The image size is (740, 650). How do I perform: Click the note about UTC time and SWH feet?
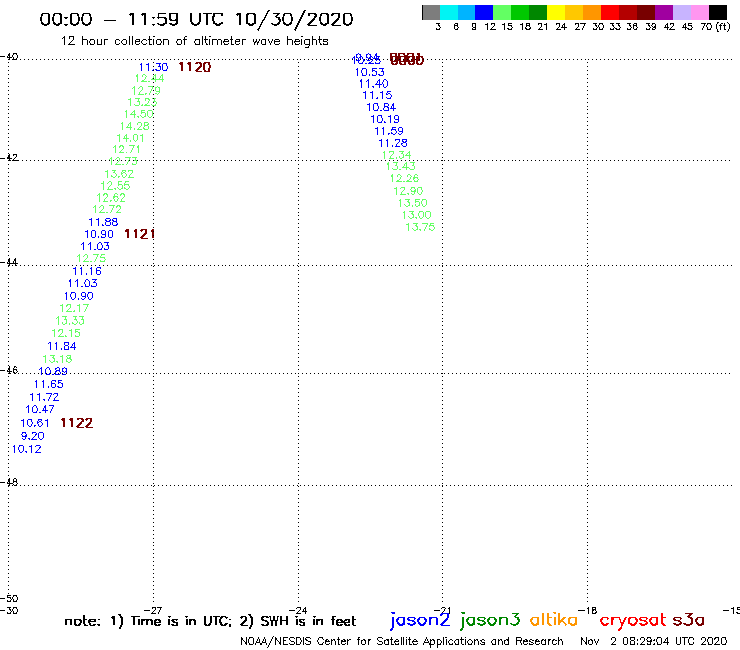coord(210,621)
